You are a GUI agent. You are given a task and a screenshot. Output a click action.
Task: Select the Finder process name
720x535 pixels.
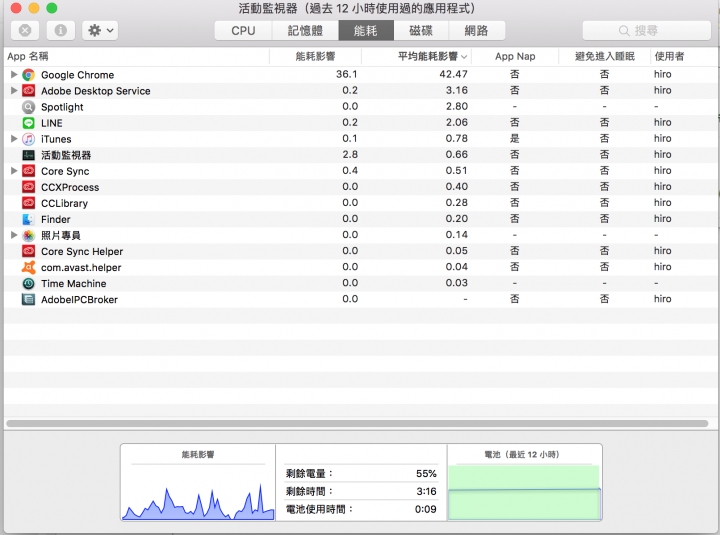[56, 219]
